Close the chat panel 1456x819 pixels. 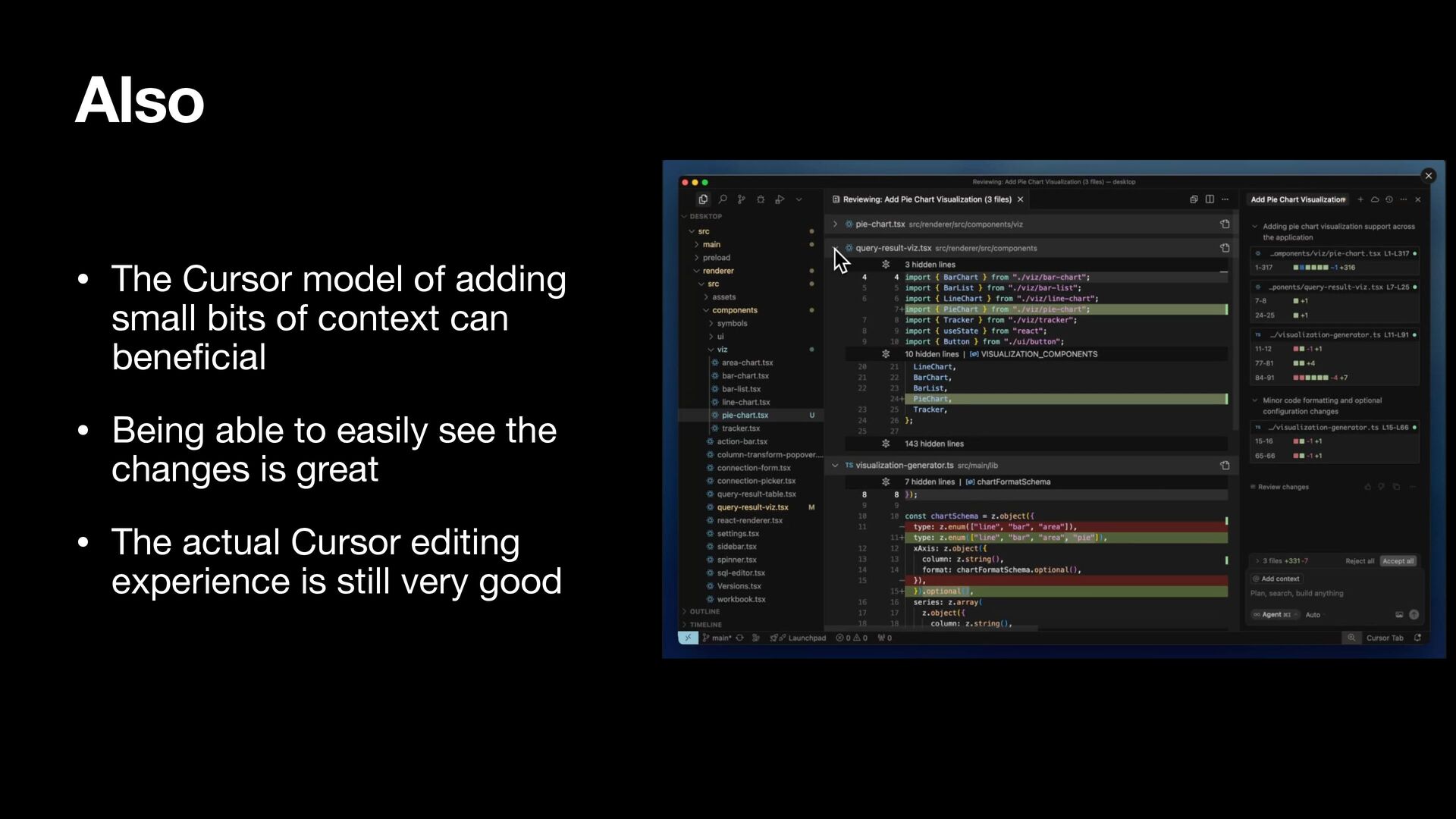click(x=1418, y=199)
